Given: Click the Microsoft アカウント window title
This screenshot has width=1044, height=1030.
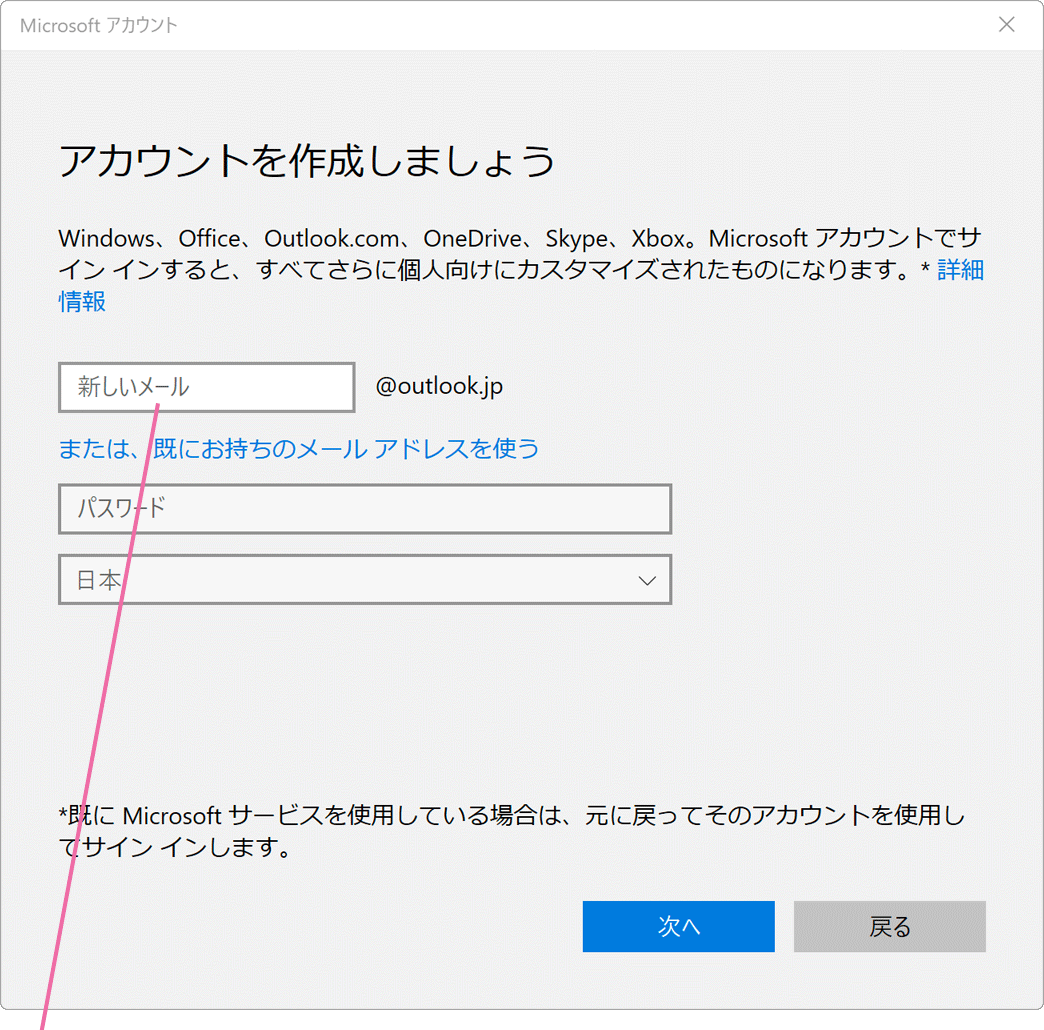Looking at the screenshot, I should [99, 25].
